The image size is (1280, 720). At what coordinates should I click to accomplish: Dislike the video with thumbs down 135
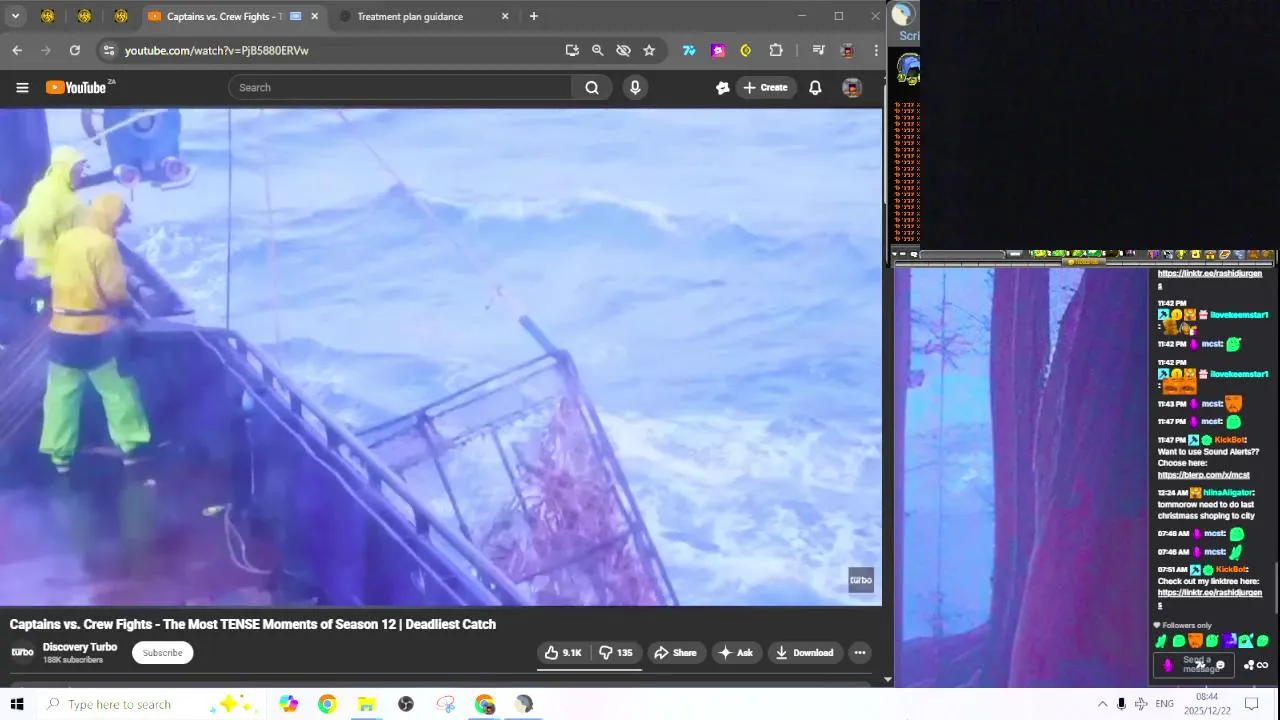pos(616,653)
